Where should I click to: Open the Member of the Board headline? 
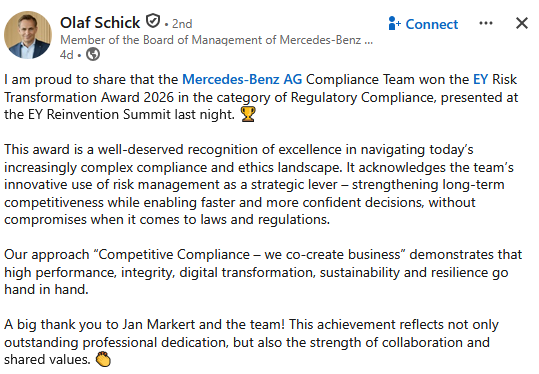tap(210, 40)
